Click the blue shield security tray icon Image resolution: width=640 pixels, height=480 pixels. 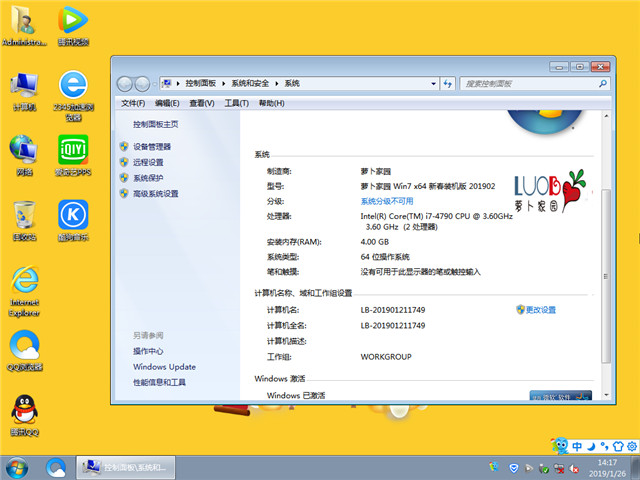pos(514,468)
